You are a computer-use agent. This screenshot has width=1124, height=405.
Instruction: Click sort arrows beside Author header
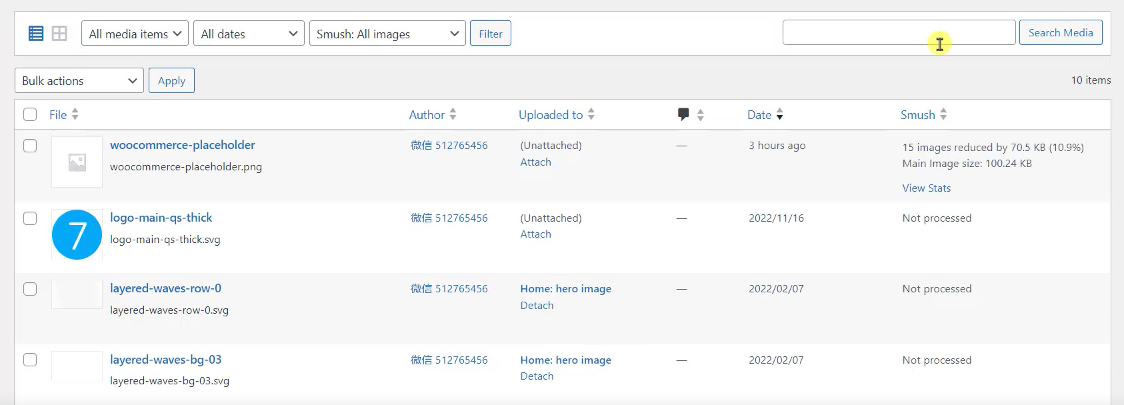(453, 115)
